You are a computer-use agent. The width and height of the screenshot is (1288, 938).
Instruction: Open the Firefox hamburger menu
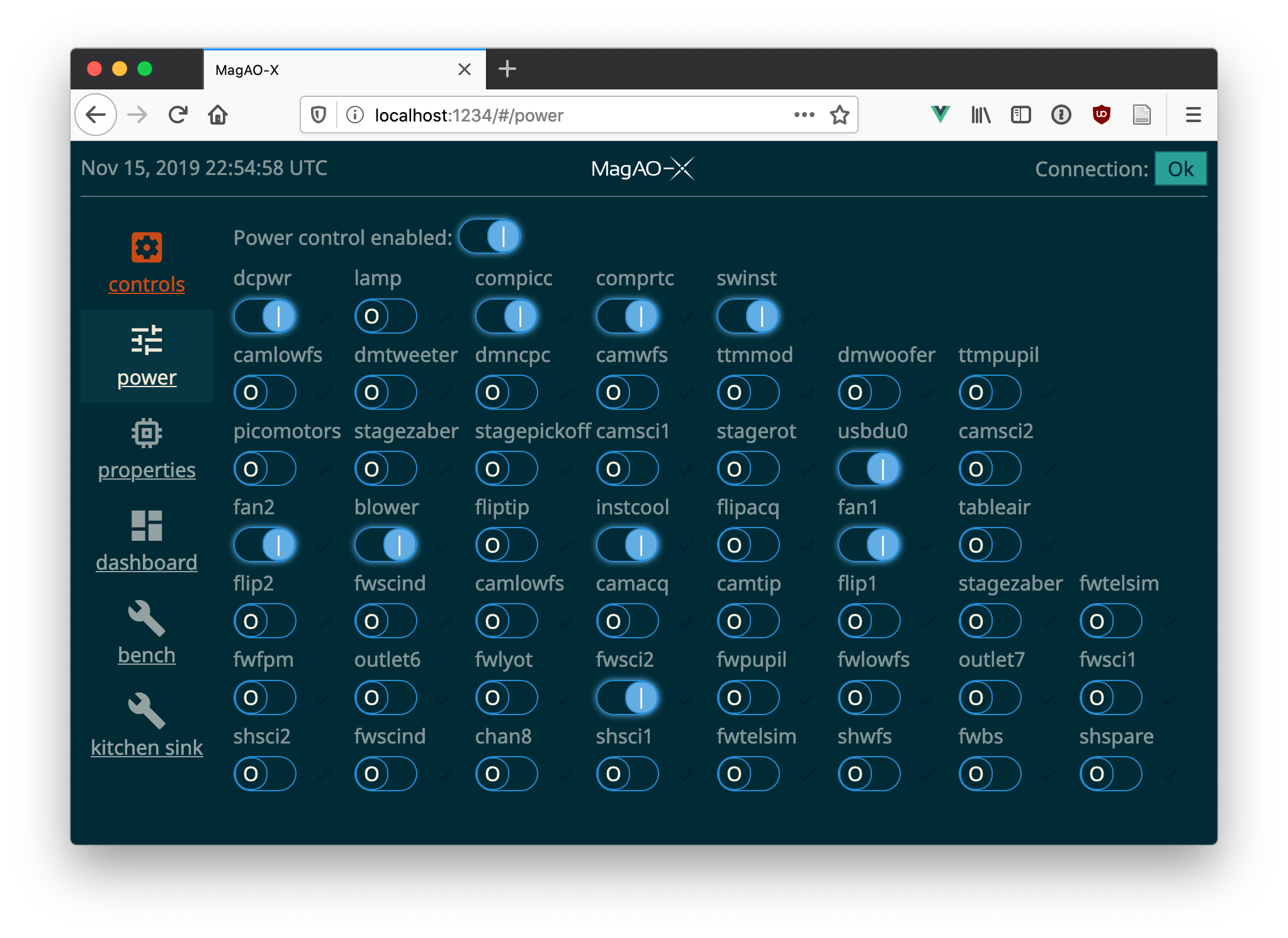pyautogui.click(x=1193, y=115)
